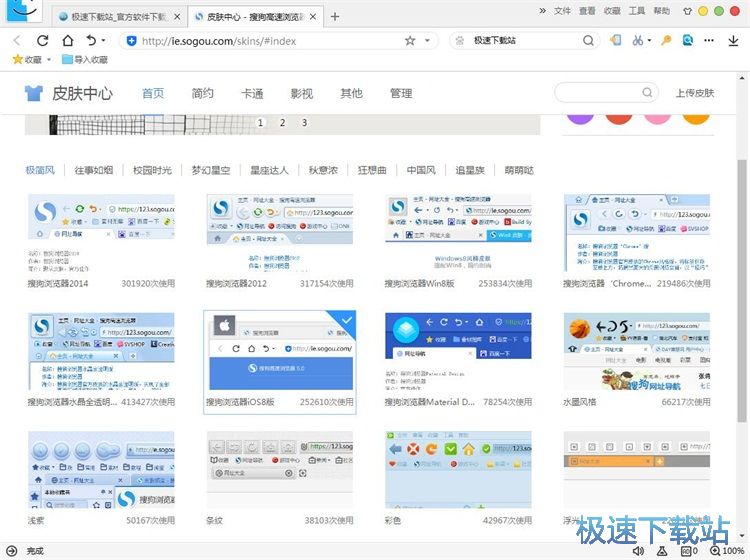
Task: Open the more tools ellipsis icon
Action: (x=709, y=41)
